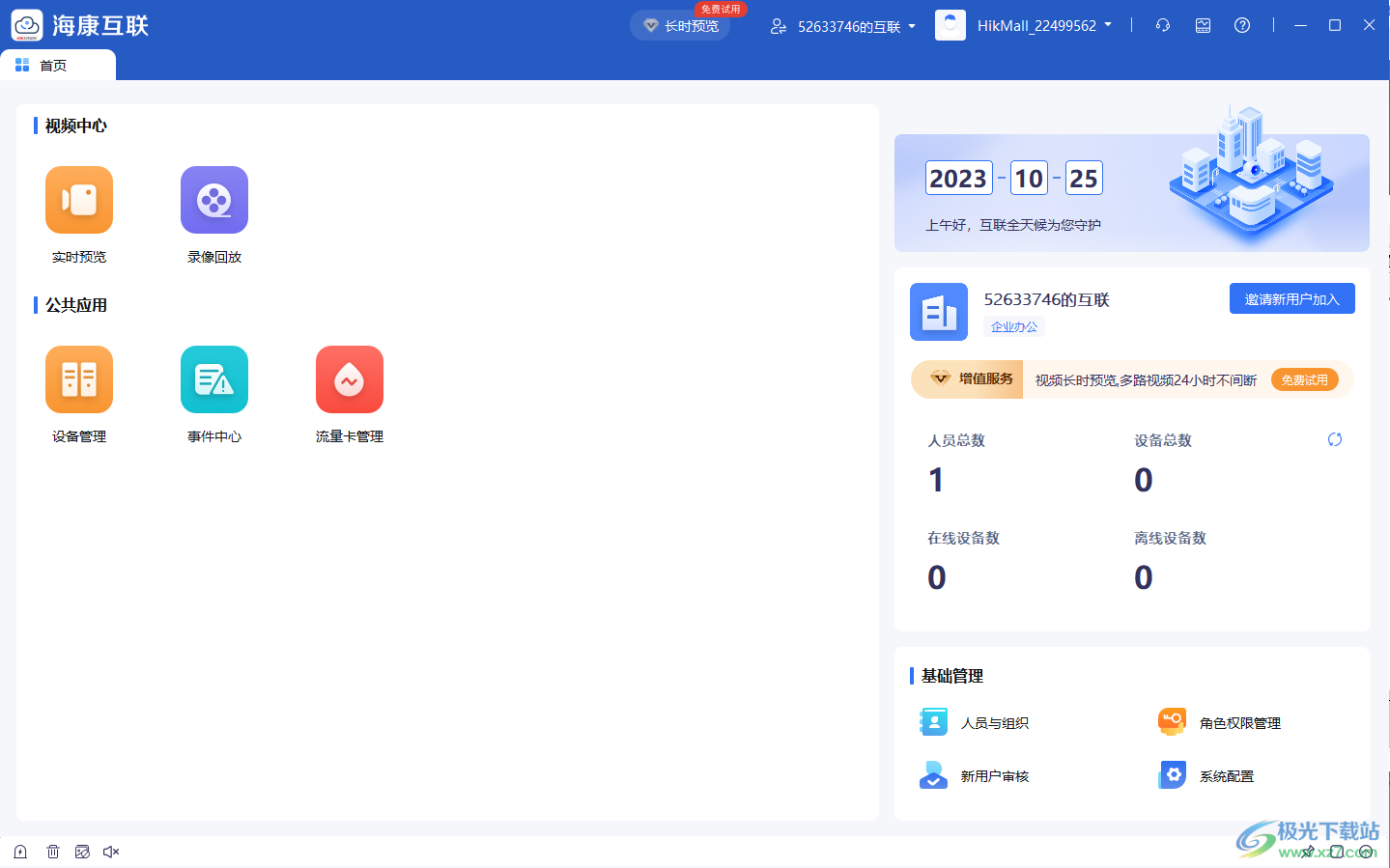Click the alarm bell icon at bottom left
Image resolution: width=1390 pixels, height=868 pixels.
click(19, 852)
